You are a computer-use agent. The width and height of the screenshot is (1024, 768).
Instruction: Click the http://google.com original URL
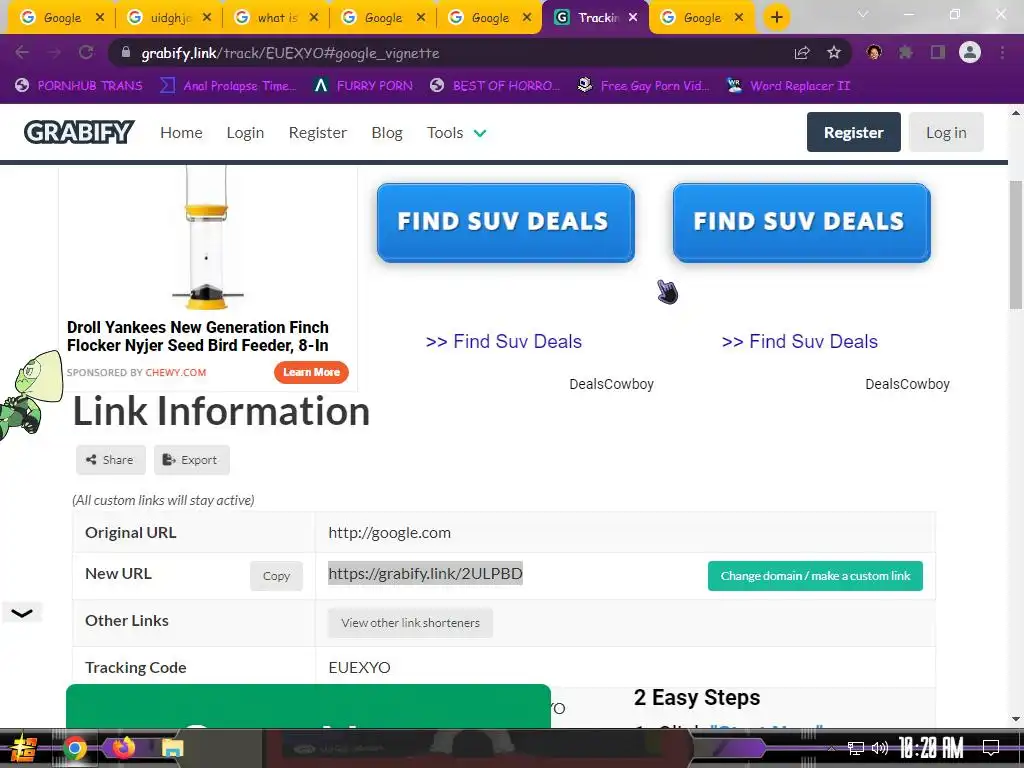(389, 533)
